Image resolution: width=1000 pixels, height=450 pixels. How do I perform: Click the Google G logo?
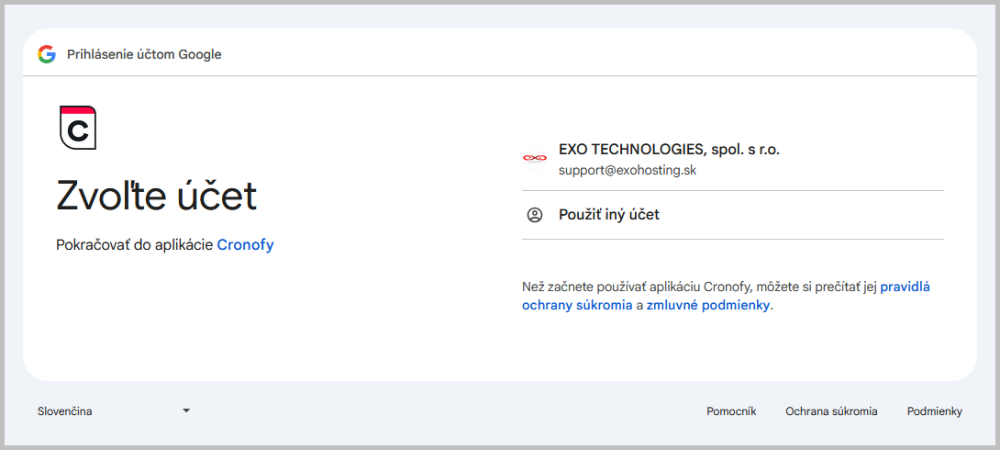46,54
